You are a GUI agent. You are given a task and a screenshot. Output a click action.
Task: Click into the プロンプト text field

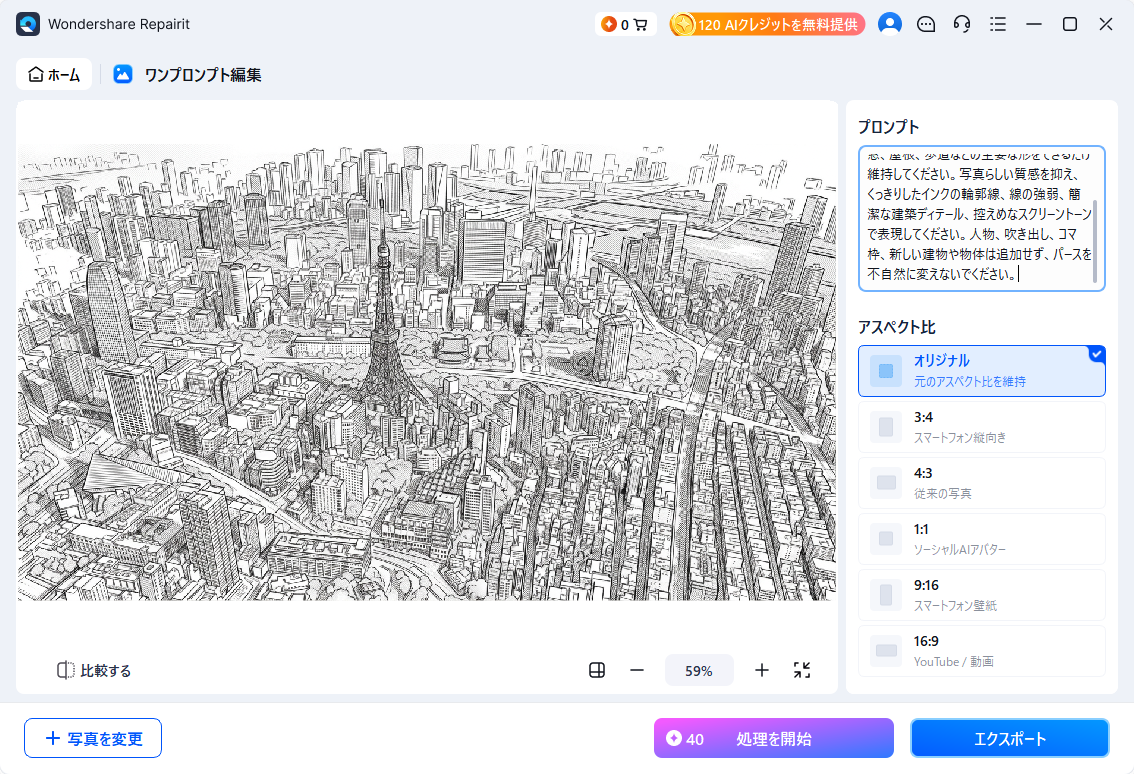coord(981,218)
